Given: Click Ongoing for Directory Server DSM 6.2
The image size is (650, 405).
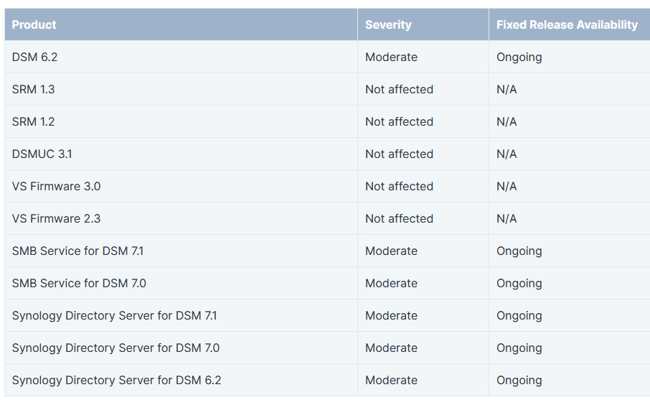Looking at the screenshot, I should tap(519, 381).
